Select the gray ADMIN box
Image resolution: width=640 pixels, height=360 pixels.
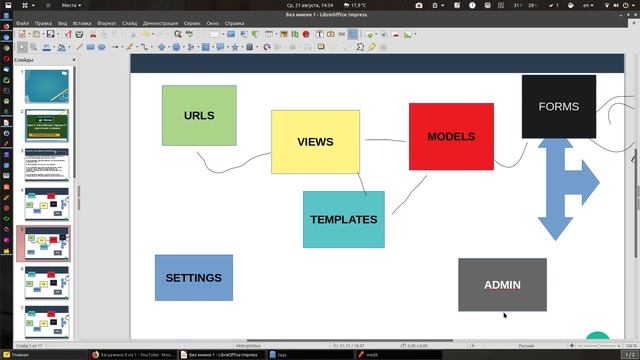502,284
